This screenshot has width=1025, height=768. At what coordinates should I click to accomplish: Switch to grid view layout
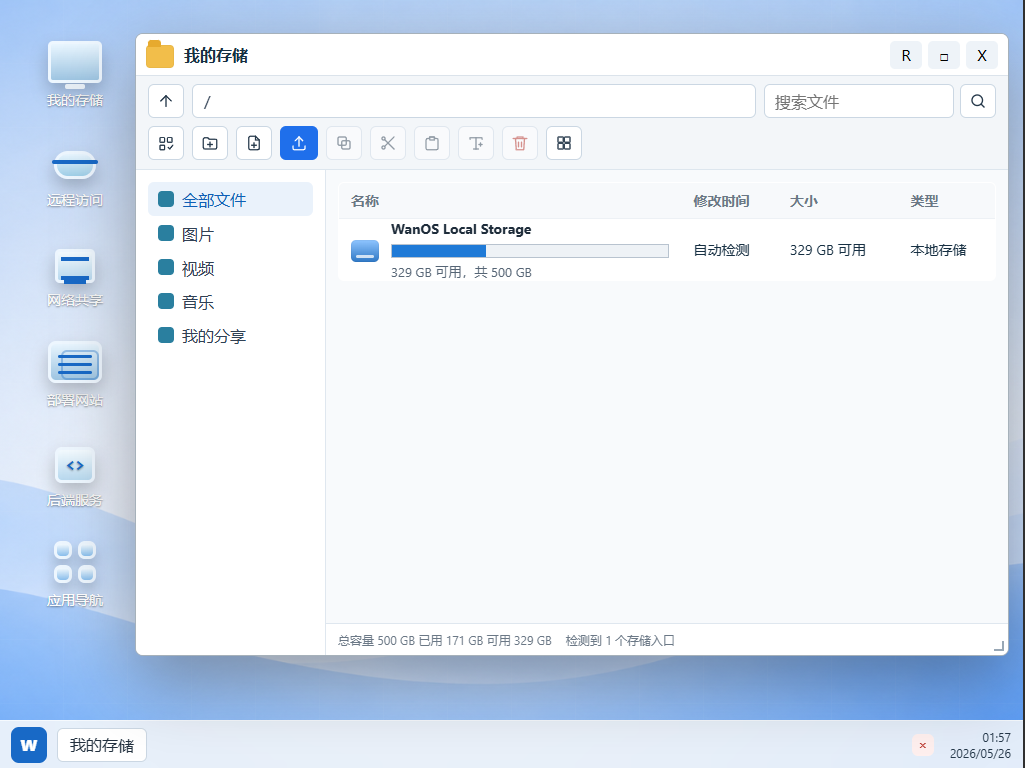[563, 143]
